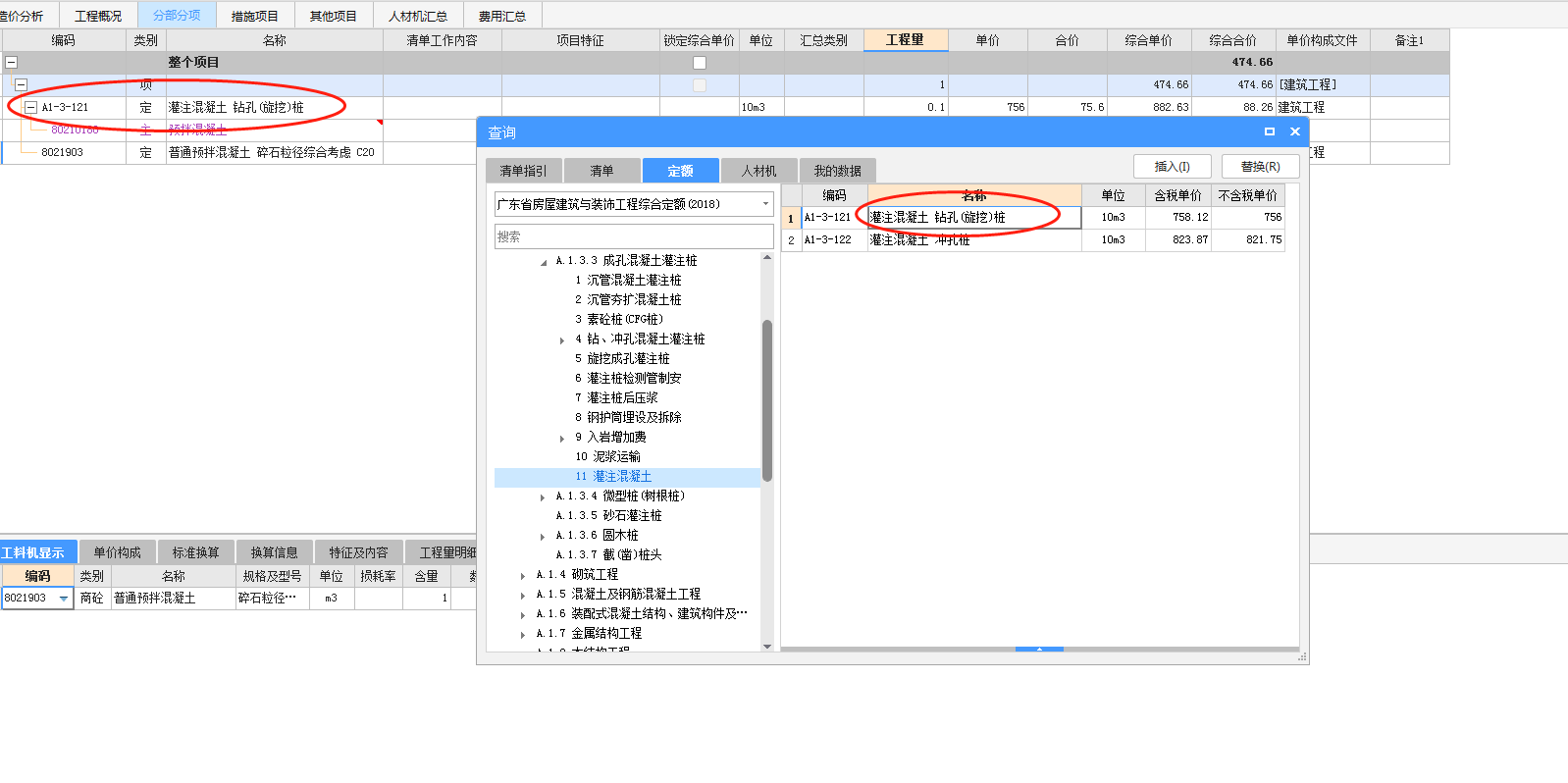Screen dimensions: 1568x783
Task: Expand the A.1.5 混凝土及钢筋混凝土工程 node
Action: click(x=524, y=595)
